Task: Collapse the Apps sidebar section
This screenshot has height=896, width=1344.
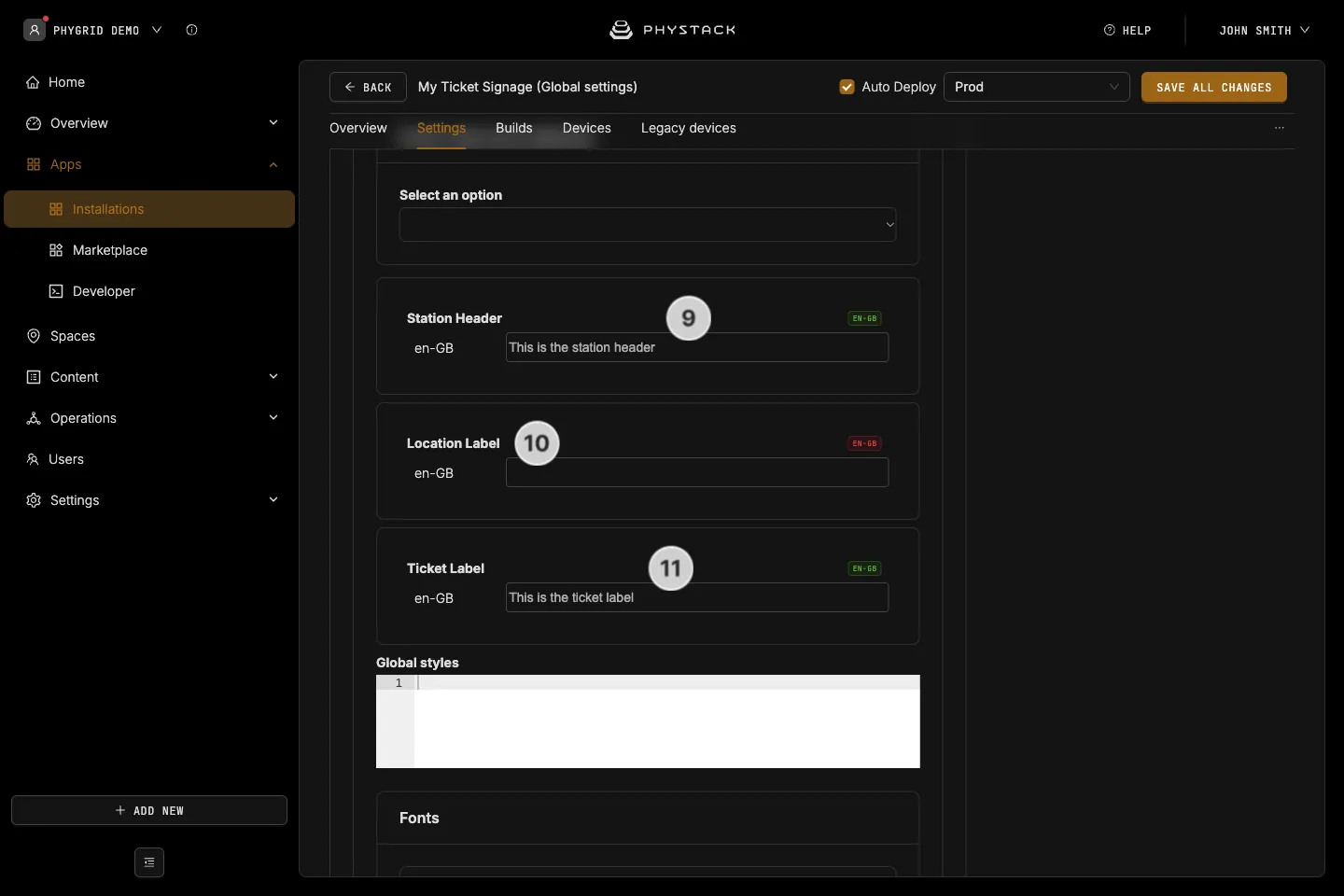Action: [x=273, y=164]
